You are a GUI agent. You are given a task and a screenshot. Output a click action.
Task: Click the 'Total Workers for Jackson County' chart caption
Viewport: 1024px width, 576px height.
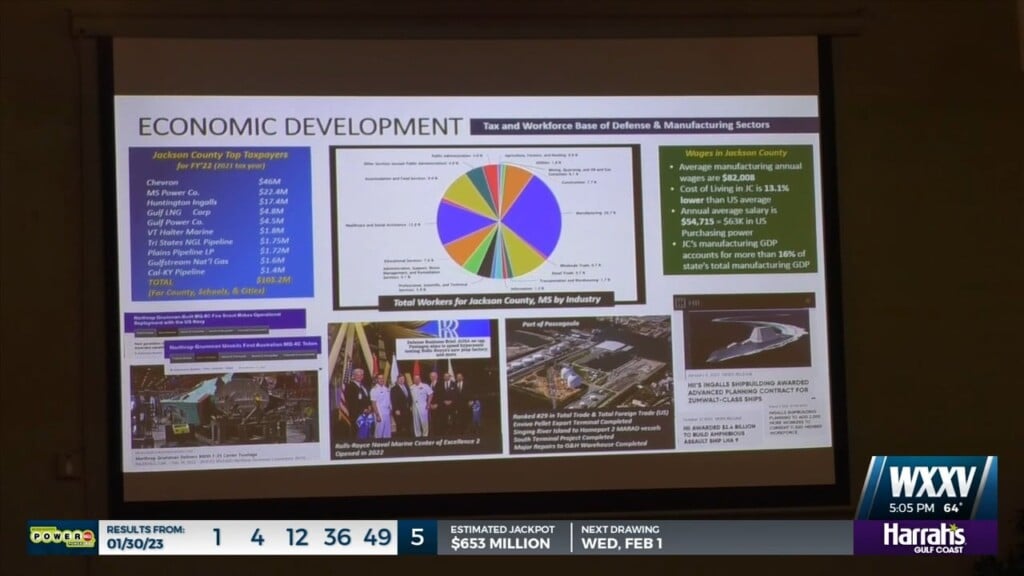pyautogui.click(x=496, y=300)
